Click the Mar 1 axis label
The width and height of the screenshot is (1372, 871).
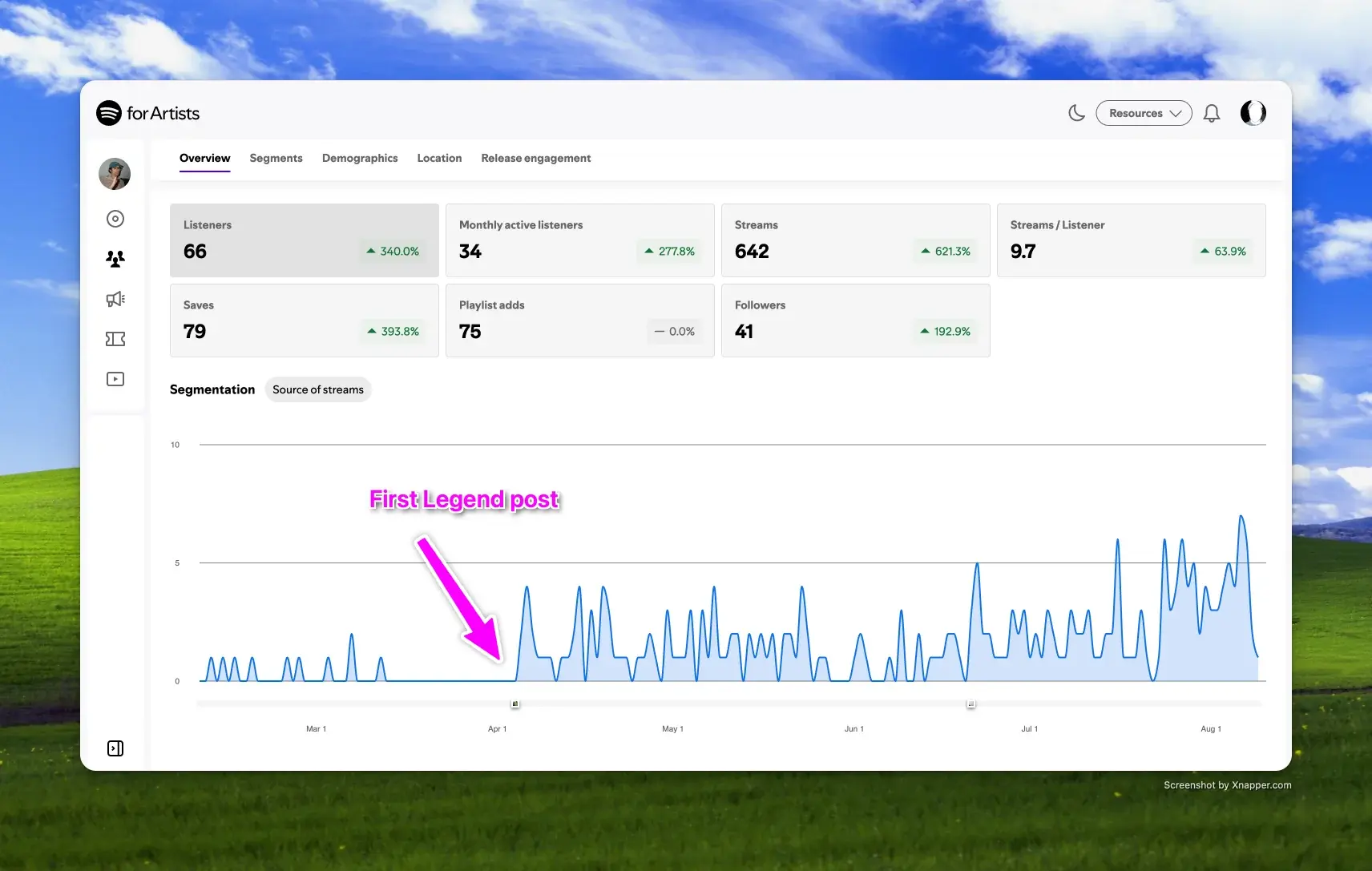316,729
